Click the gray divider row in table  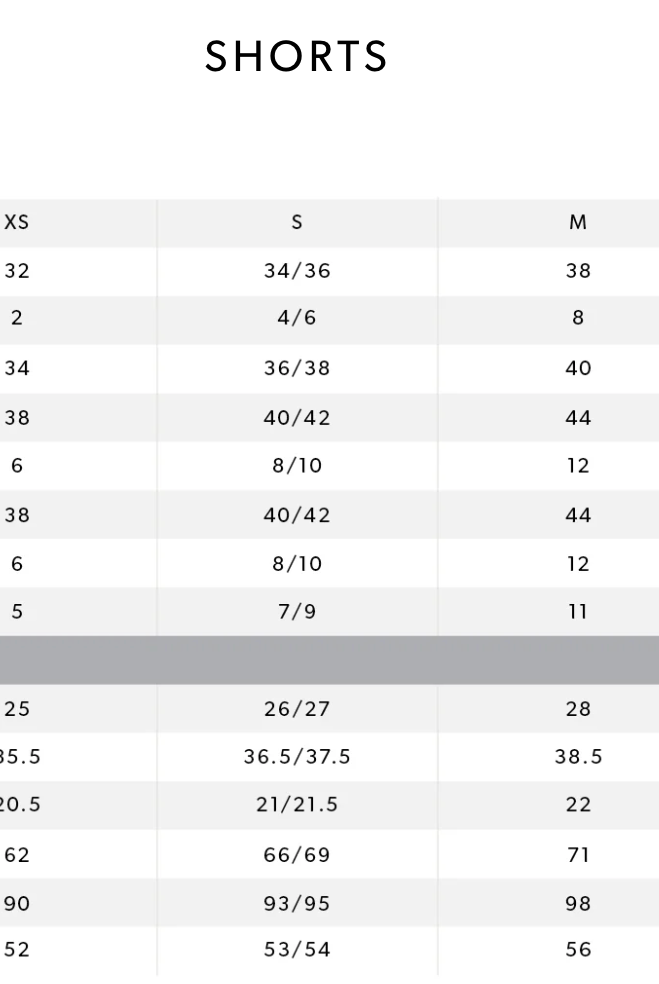[x=329, y=660]
